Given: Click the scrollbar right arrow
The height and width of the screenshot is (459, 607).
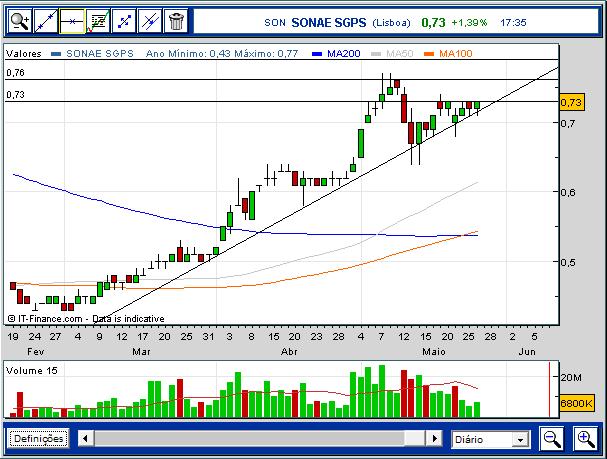Looking at the screenshot, I should pyautogui.click(x=434, y=439).
